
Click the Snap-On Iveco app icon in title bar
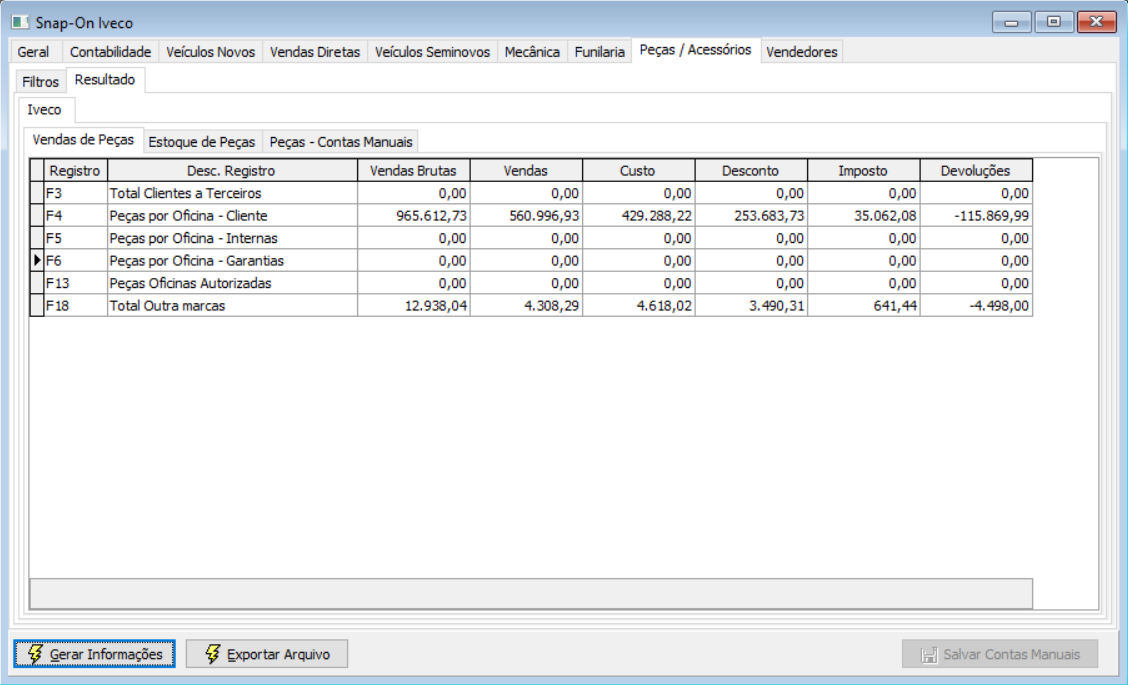point(21,22)
